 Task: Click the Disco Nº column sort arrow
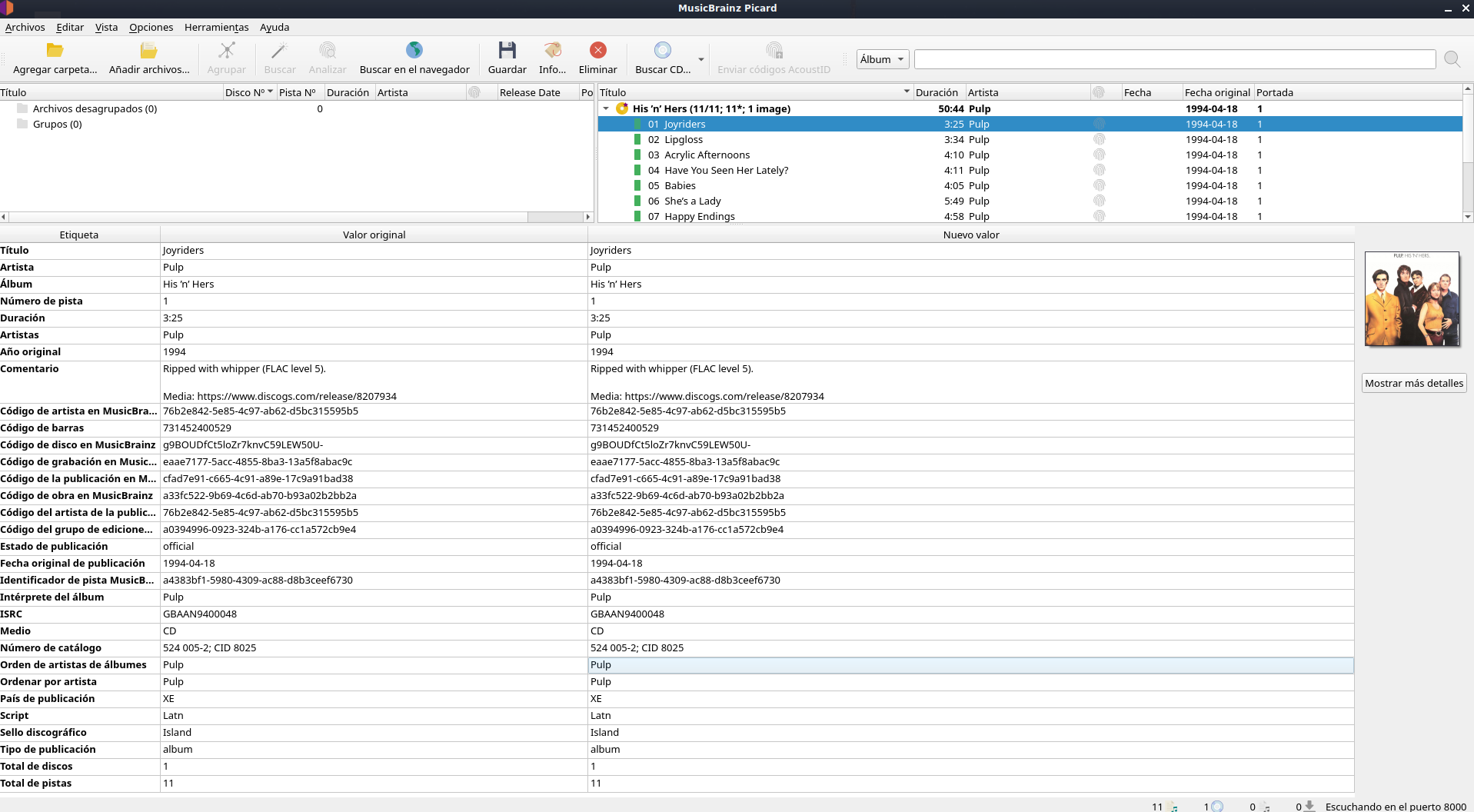pyautogui.click(x=270, y=92)
